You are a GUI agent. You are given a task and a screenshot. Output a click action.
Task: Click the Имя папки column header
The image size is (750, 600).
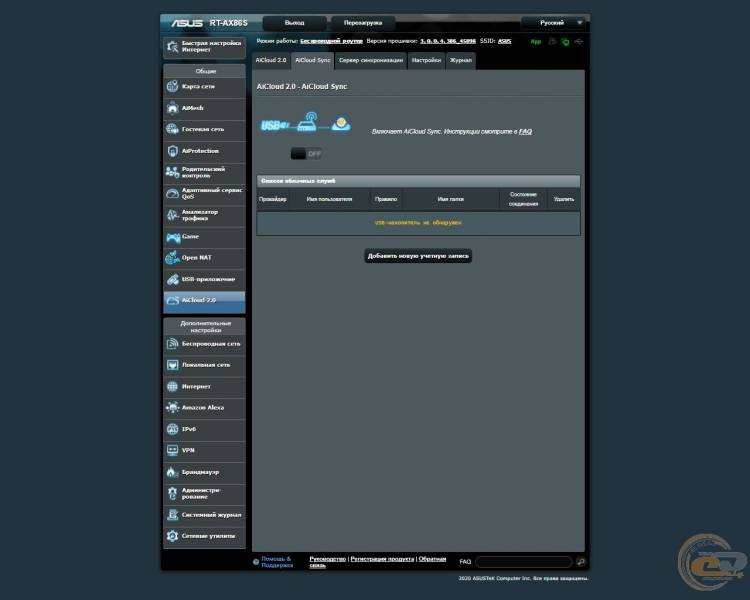451,199
